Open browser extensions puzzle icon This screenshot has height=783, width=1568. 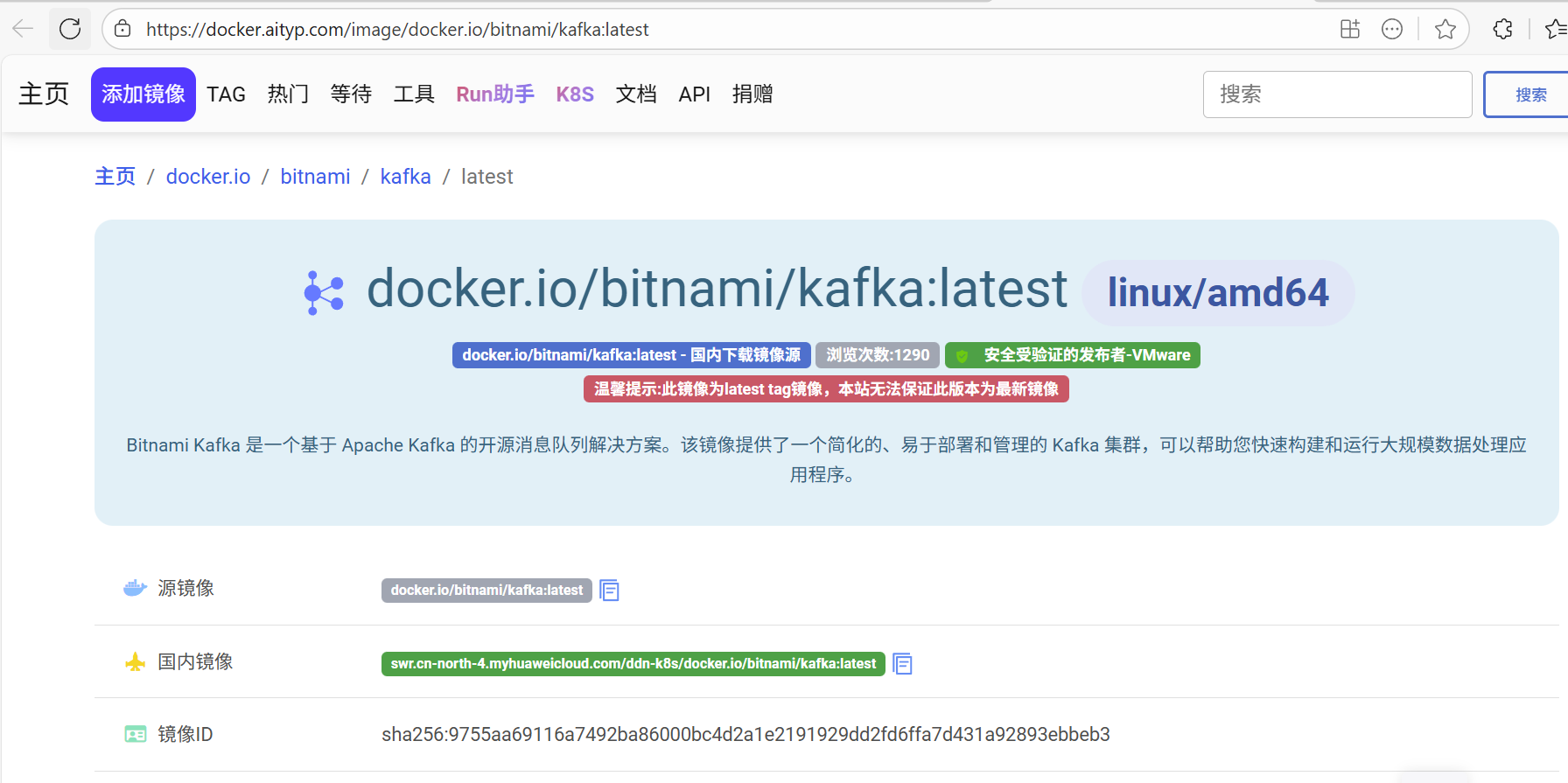[x=1503, y=29]
